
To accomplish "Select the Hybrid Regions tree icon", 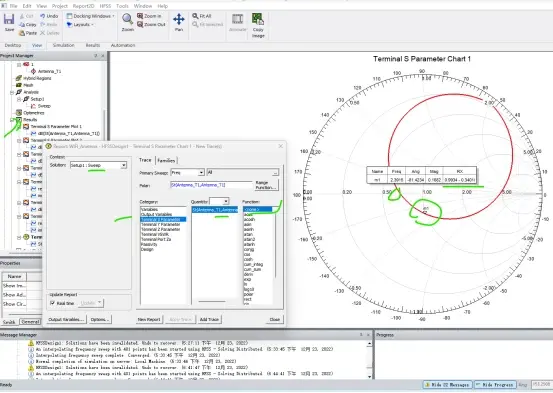I will coord(19,78).
